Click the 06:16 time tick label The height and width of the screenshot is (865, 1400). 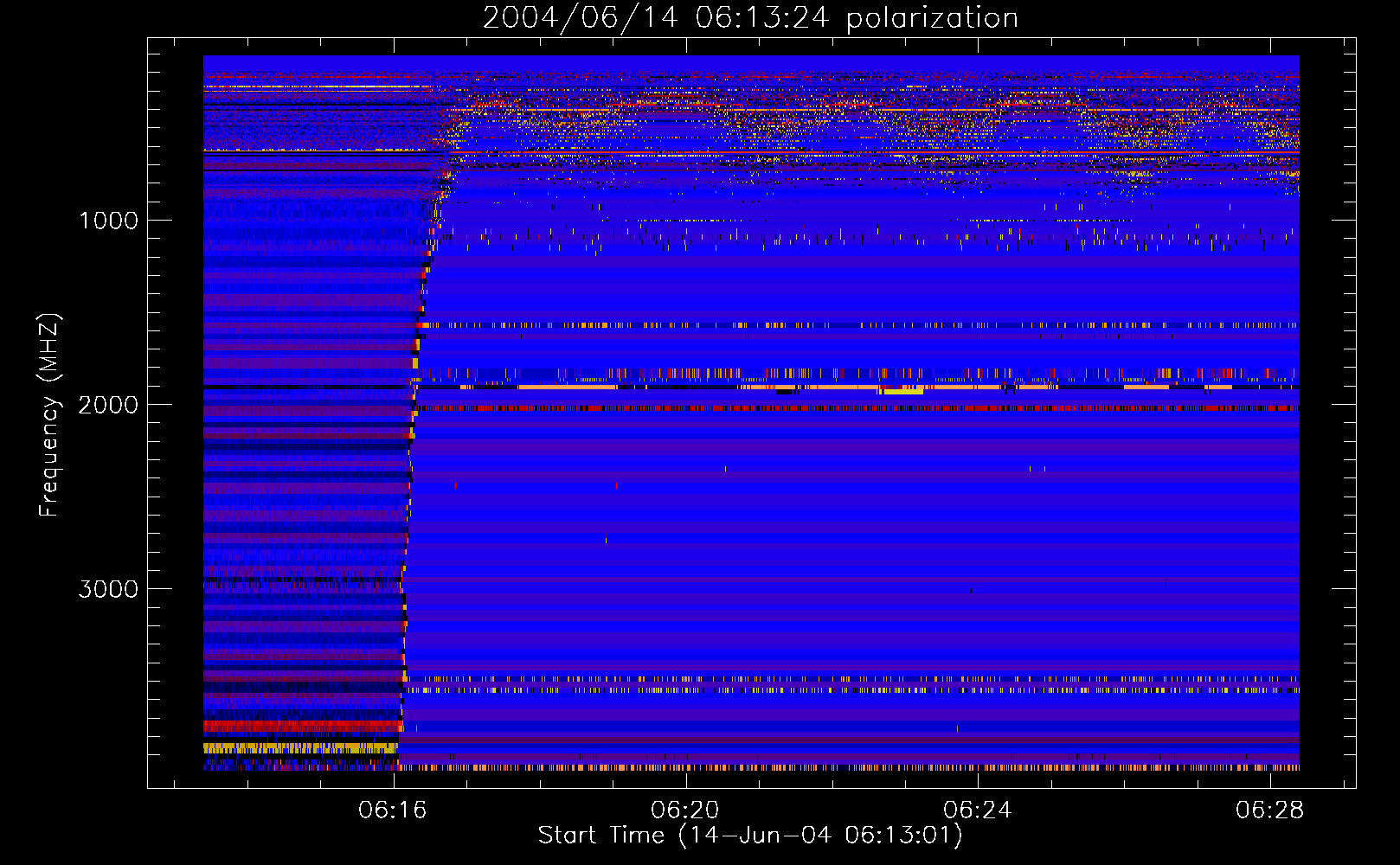click(x=393, y=811)
